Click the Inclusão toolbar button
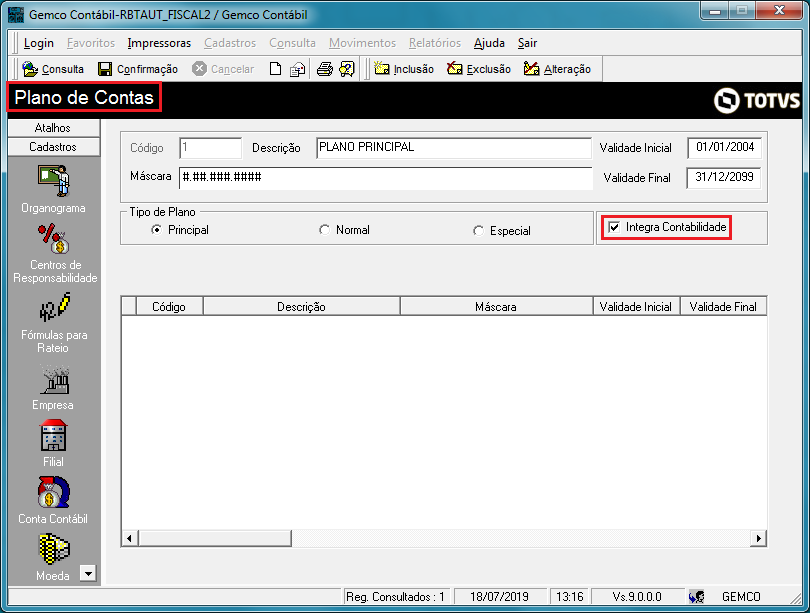Screen dimensions: 810x613 click(x=403, y=69)
